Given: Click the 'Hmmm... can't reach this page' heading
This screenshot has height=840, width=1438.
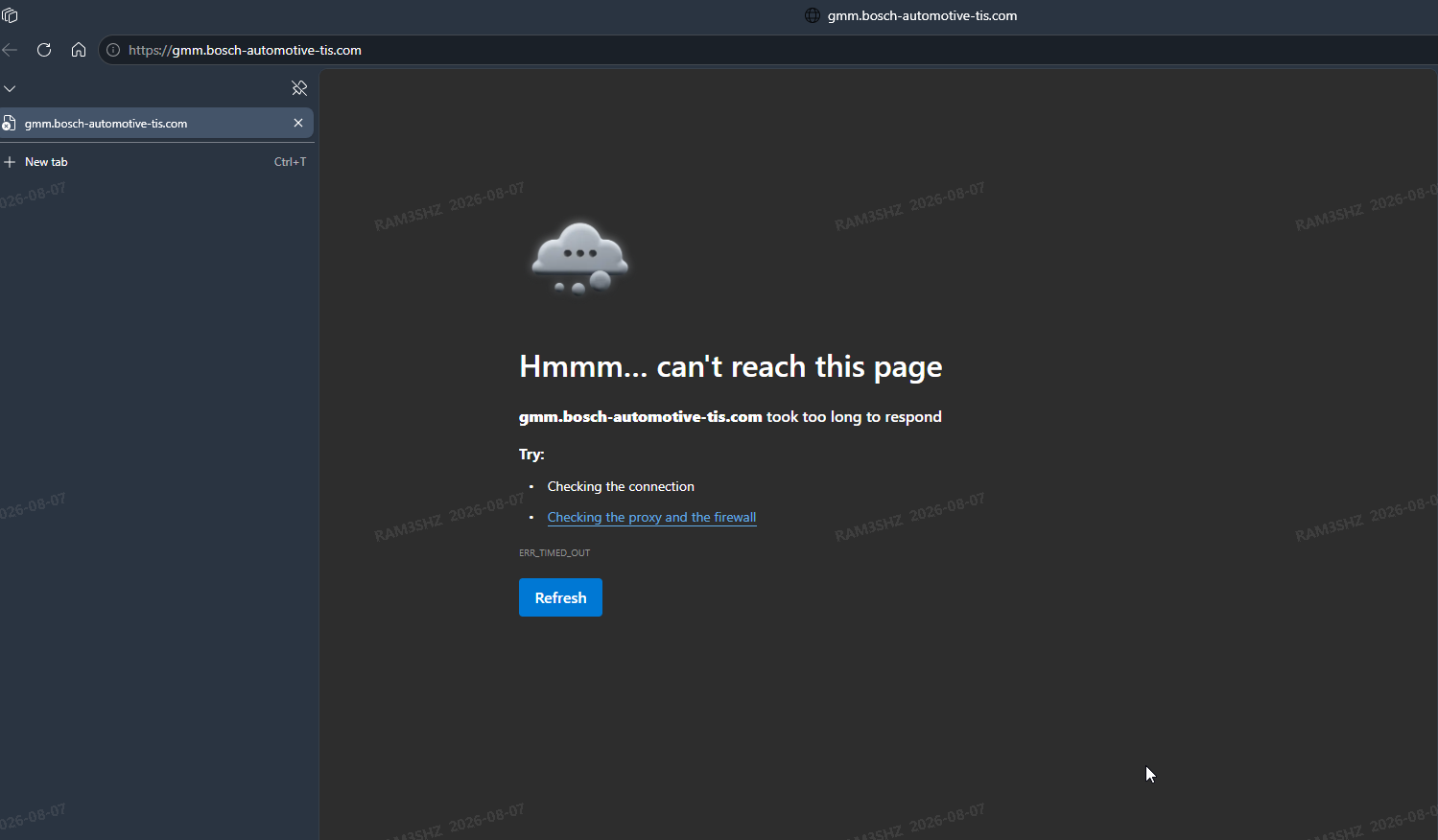Looking at the screenshot, I should [731, 366].
